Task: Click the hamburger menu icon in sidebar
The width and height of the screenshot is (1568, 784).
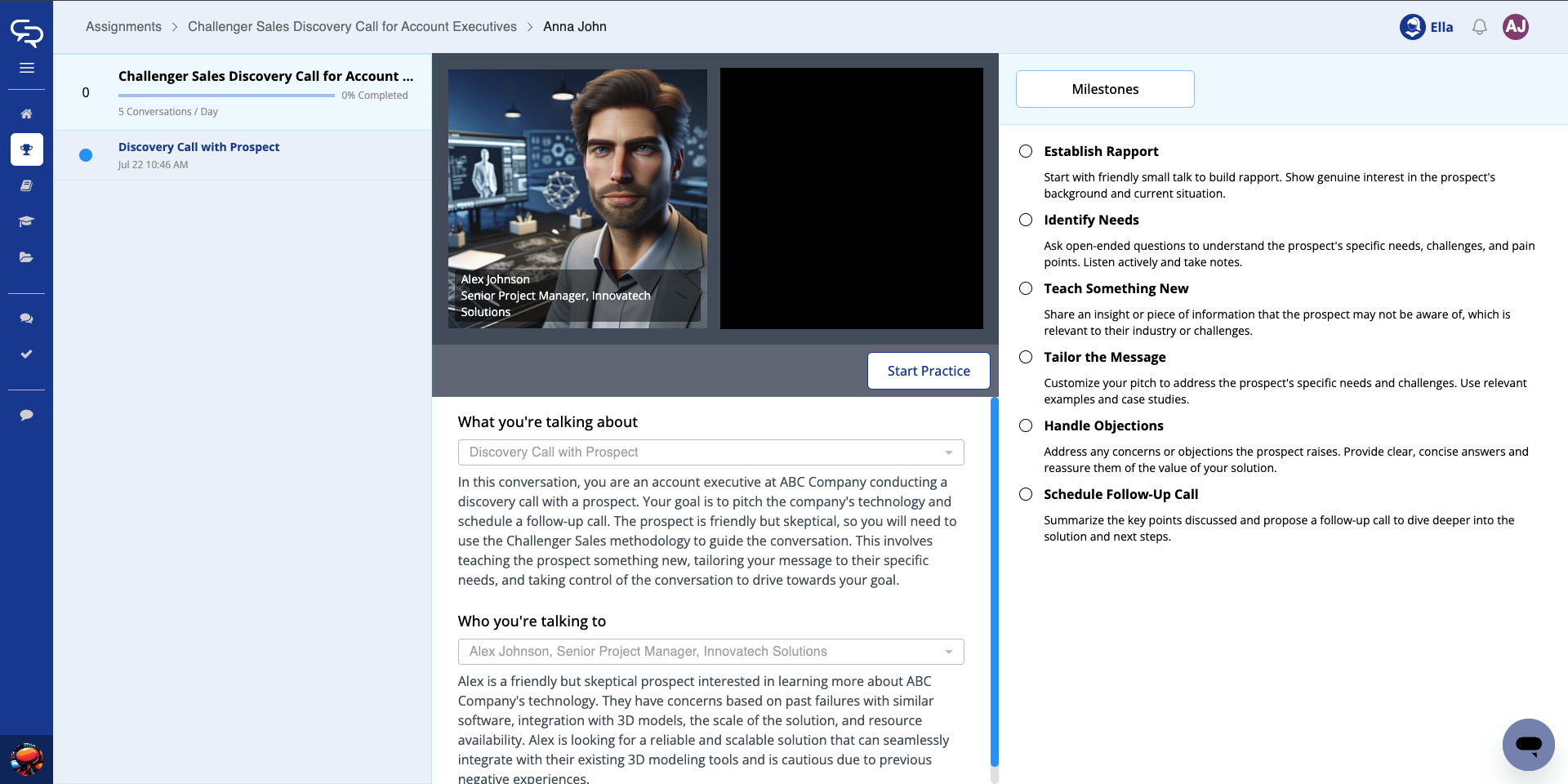Action: [26, 68]
